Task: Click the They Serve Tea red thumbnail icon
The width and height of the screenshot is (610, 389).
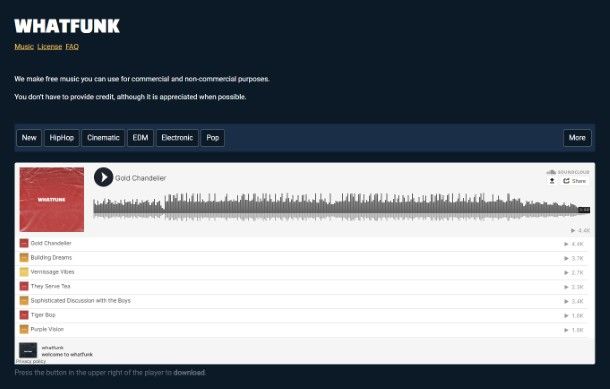Action: click(x=24, y=286)
